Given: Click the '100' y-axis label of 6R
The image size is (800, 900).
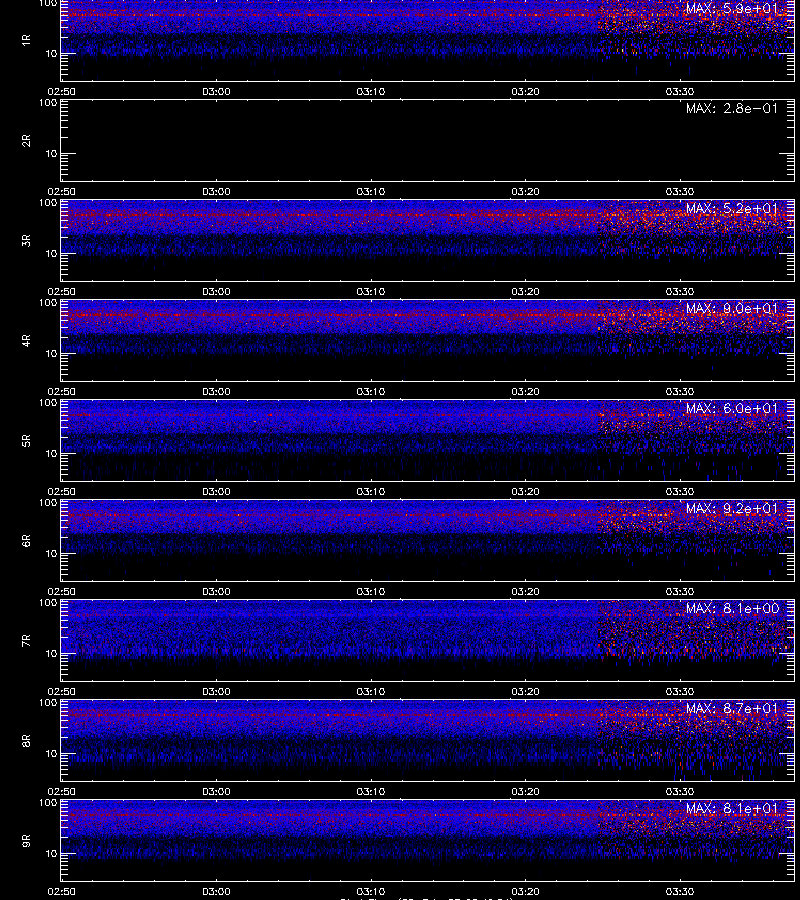Looking at the screenshot, I should pyautogui.click(x=48, y=503).
